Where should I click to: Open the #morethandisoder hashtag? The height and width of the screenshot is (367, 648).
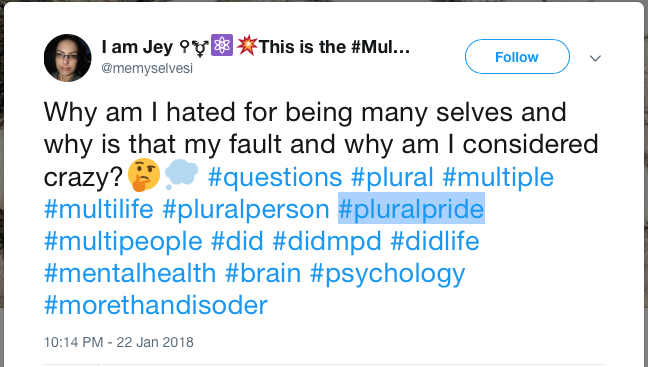coord(156,305)
